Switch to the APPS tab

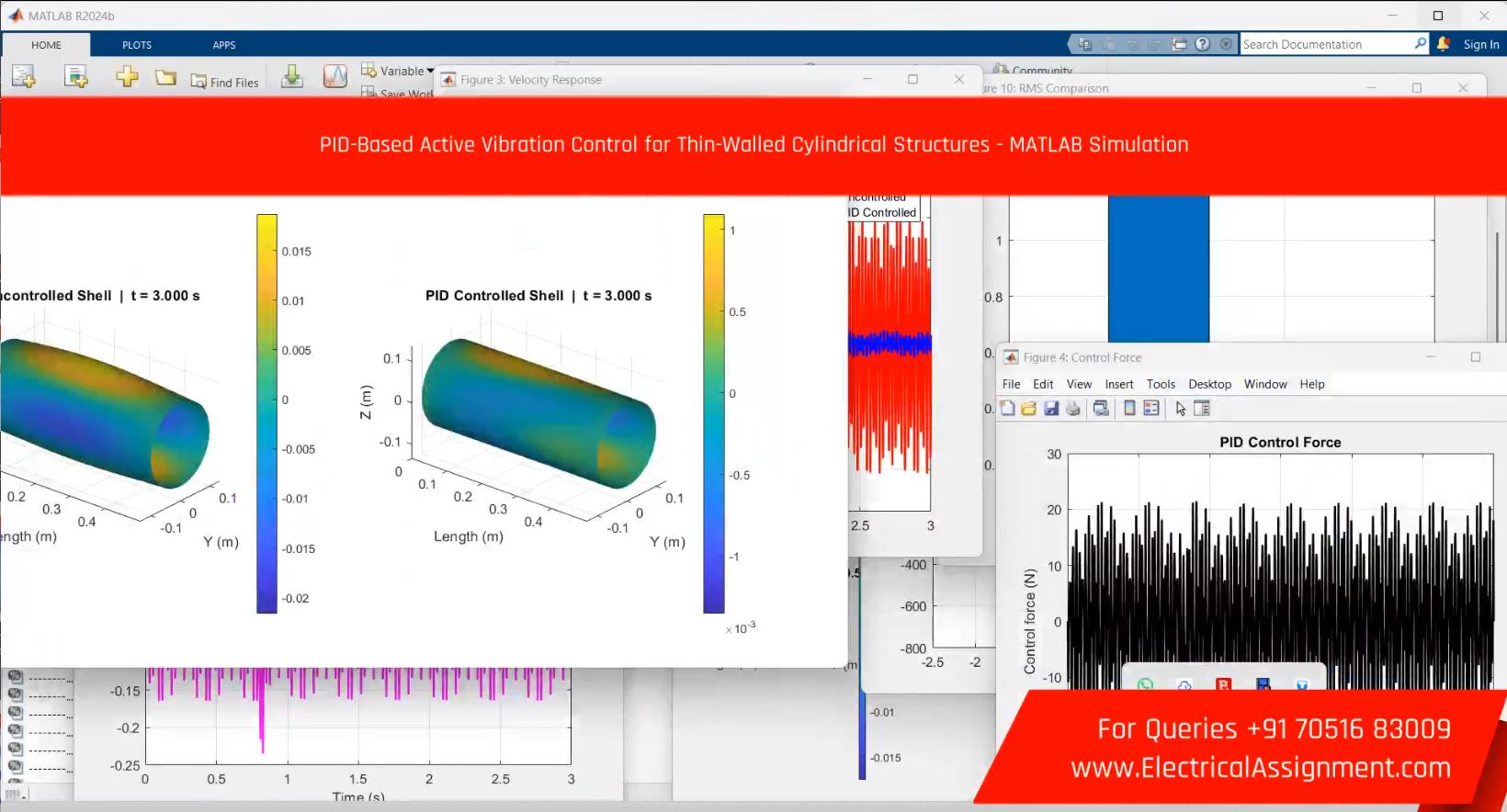coord(224,44)
